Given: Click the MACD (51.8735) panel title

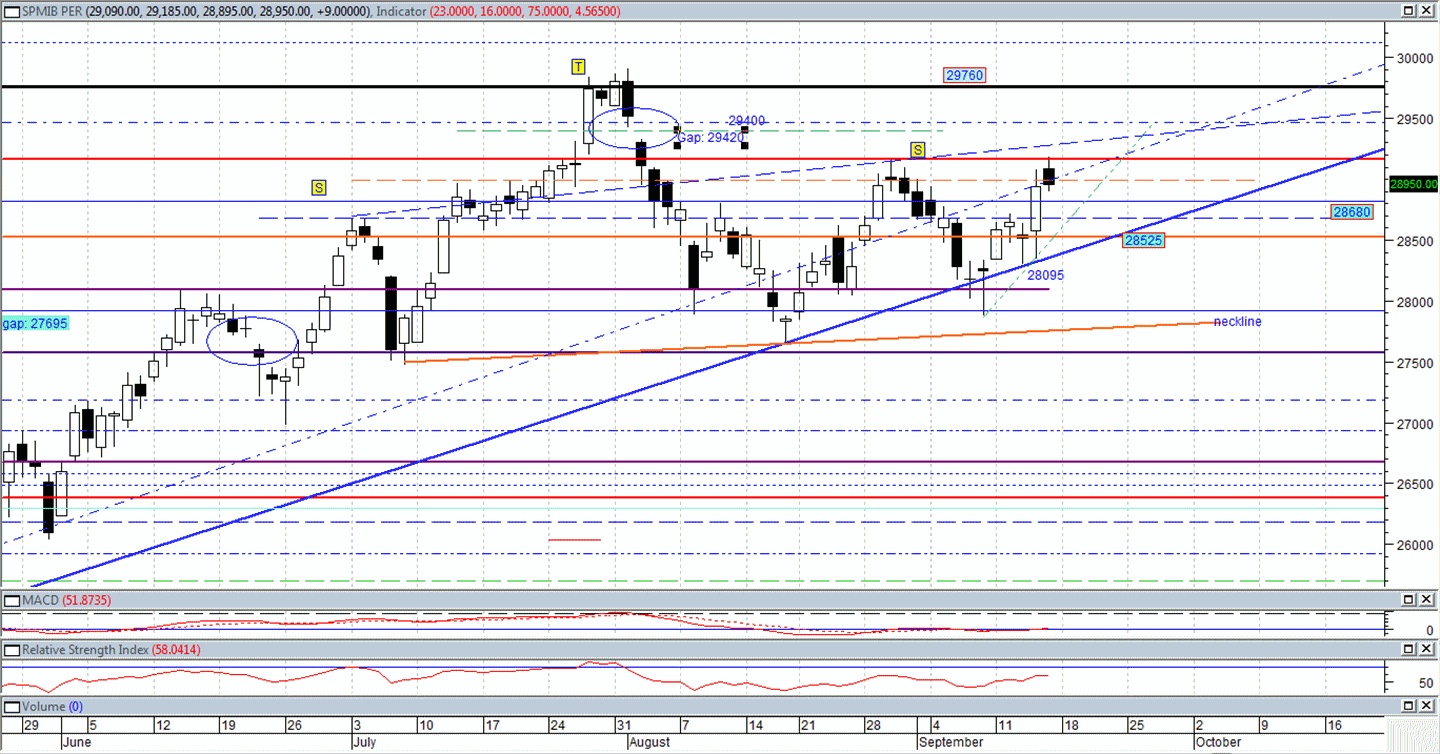Looking at the screenshot, I should point(66,600).
